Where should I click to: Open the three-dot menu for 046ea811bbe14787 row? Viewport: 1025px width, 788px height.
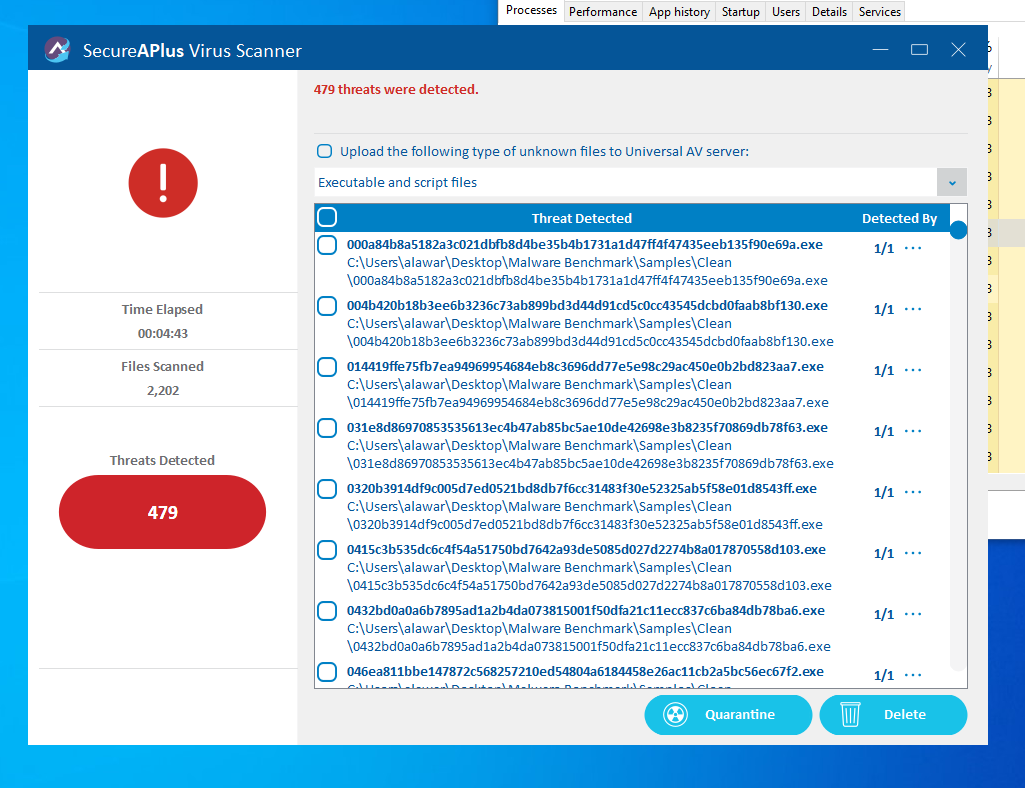(x=913, y=675)
